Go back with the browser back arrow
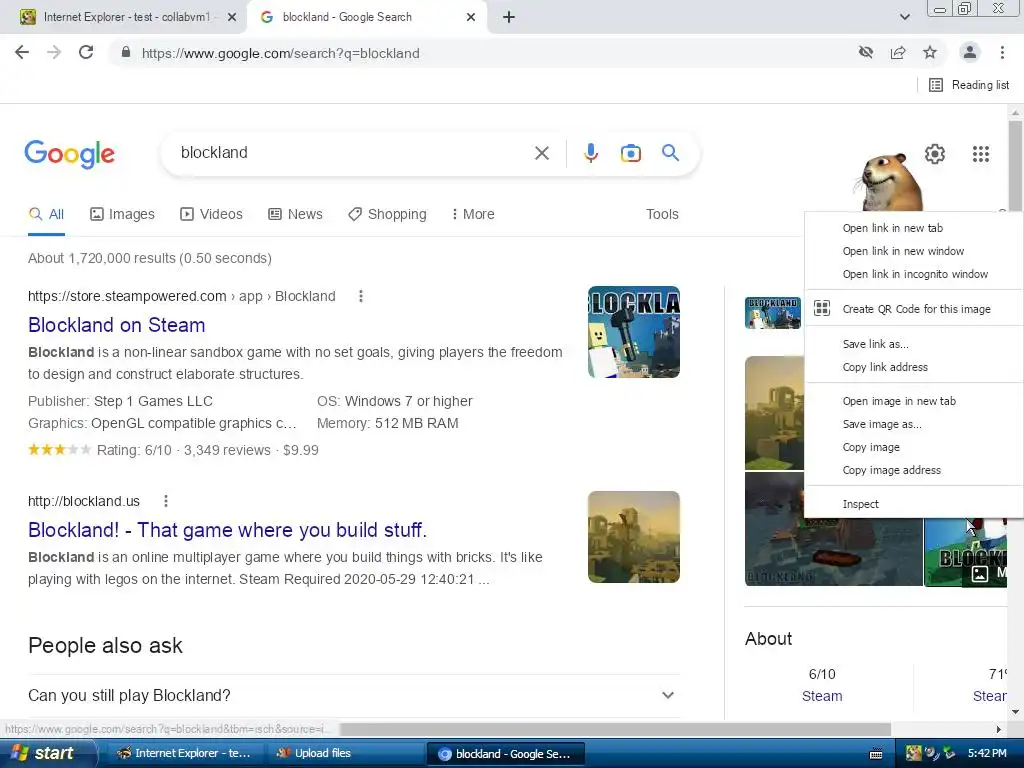The width and height of the screenshot is (1024, 768). [x=22, y=52]
